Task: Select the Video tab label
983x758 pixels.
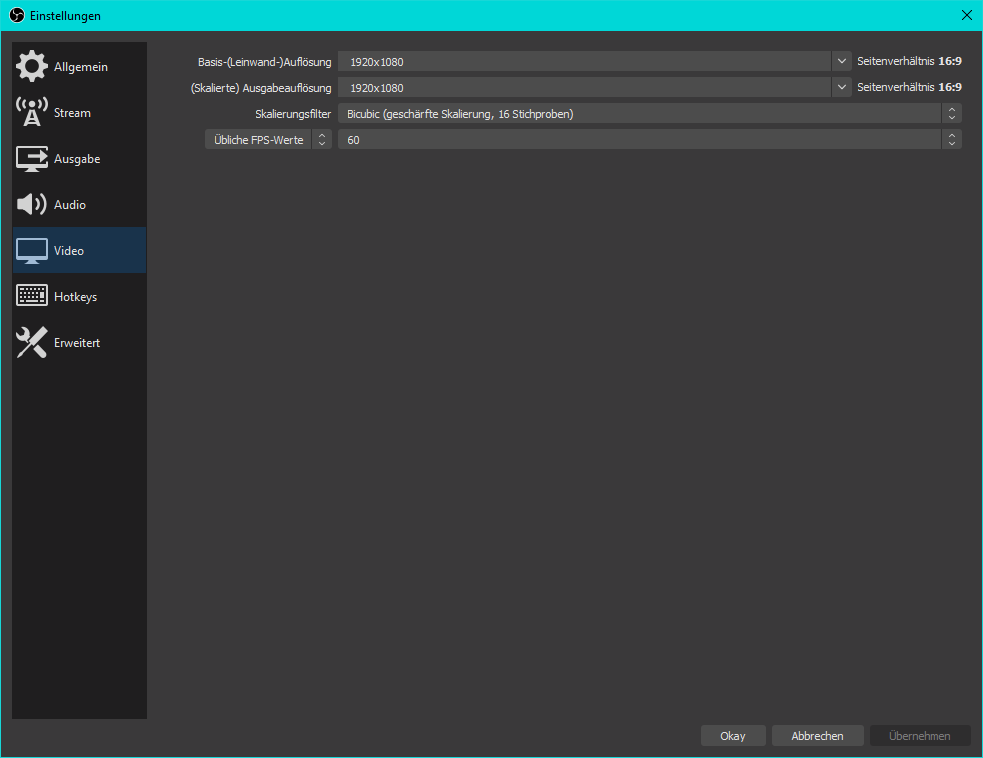Action: [68, 251]
